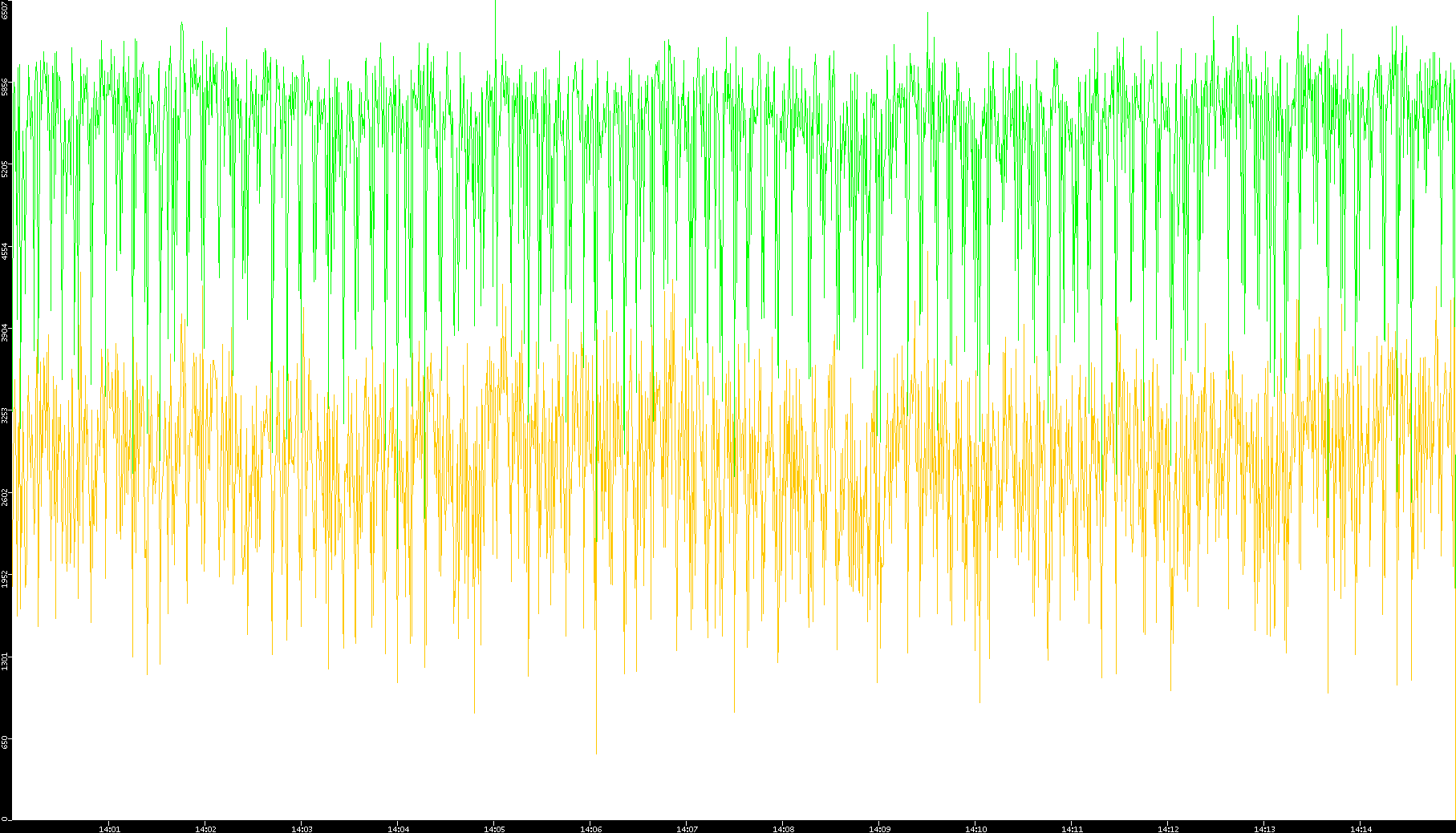Select the 3904 value axis label

(5, 333)
